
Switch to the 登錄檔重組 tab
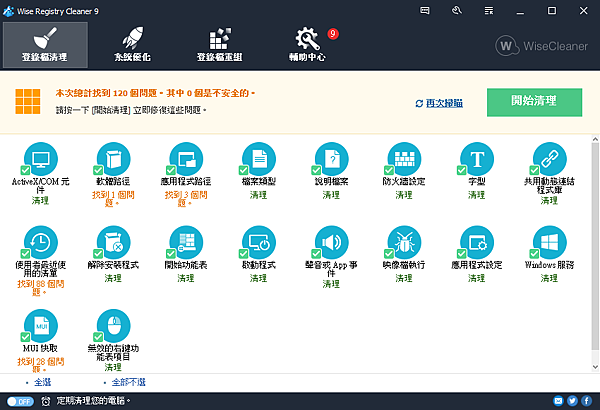[x=220, y=45]
